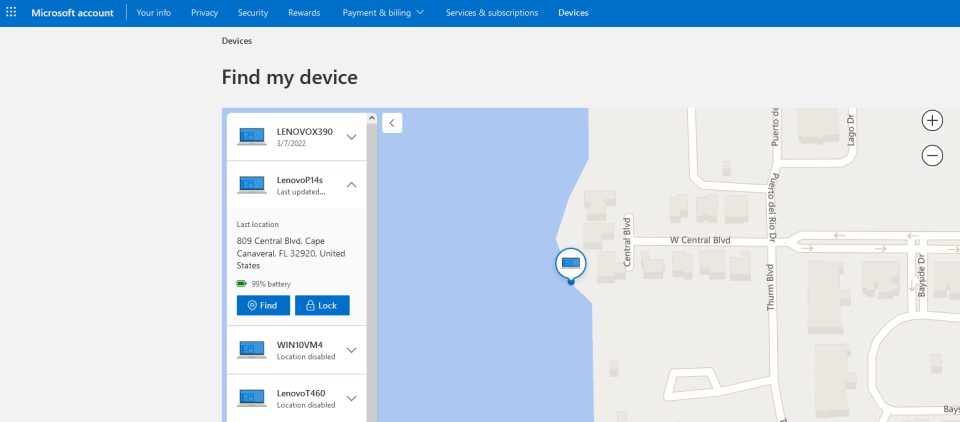This screenshot has height=422, width=960.
Task: Zoom out on the map
Action: pos(932,155)
